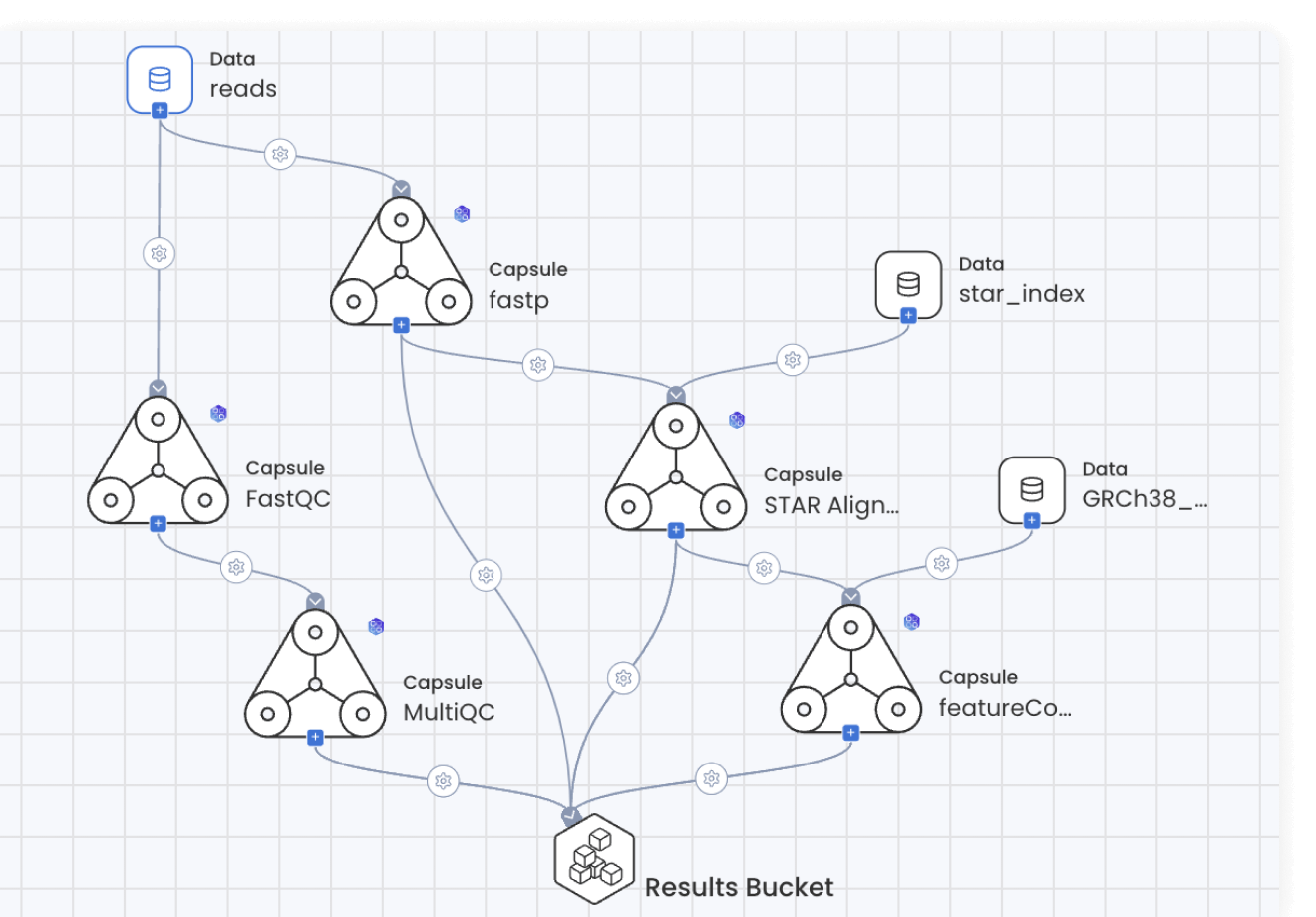Click the purple badge beside MultiQC capsule
The image size is (1316, 917).
coord(376,626)
